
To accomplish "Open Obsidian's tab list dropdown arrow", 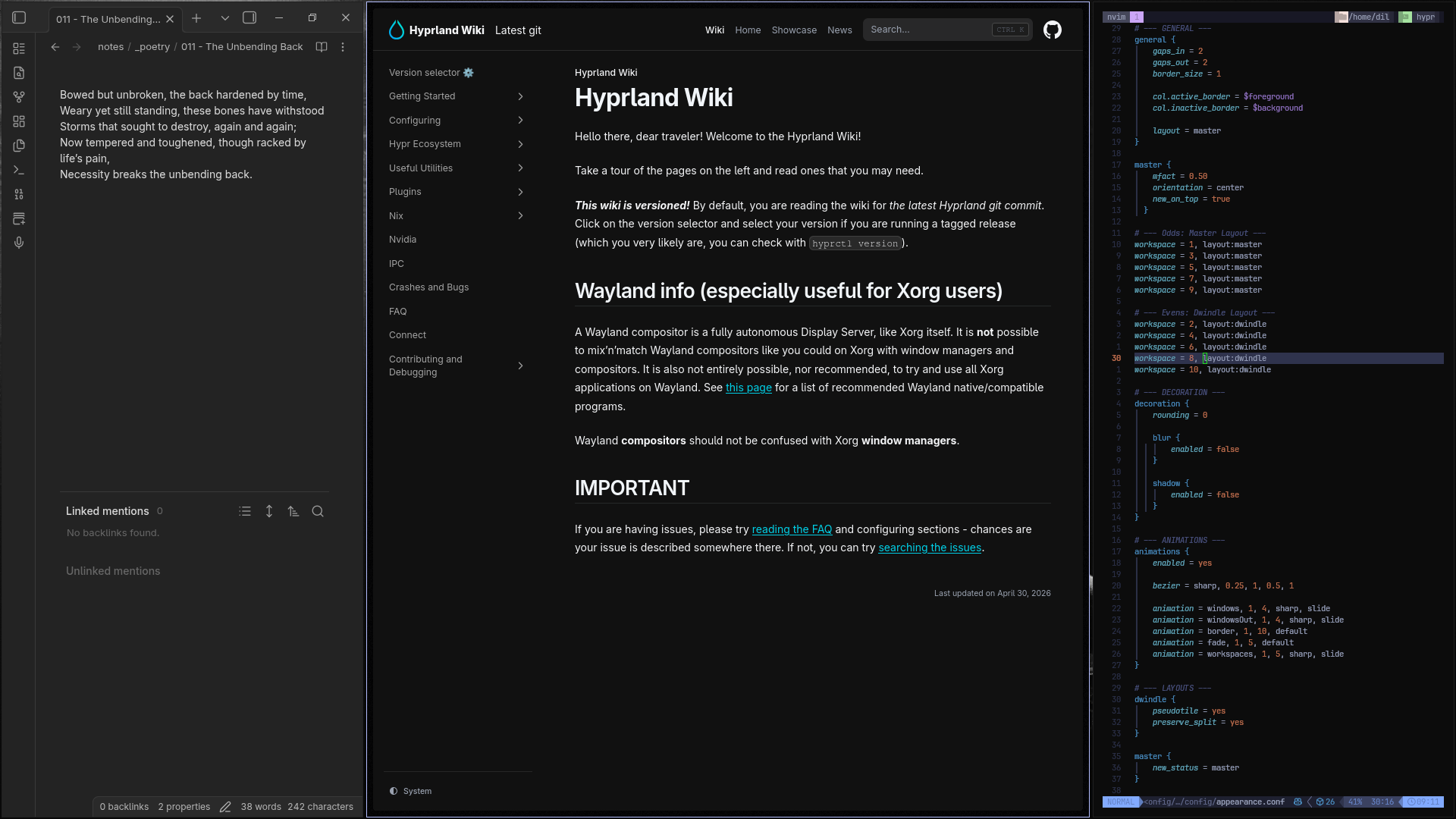I will (225, 18).
